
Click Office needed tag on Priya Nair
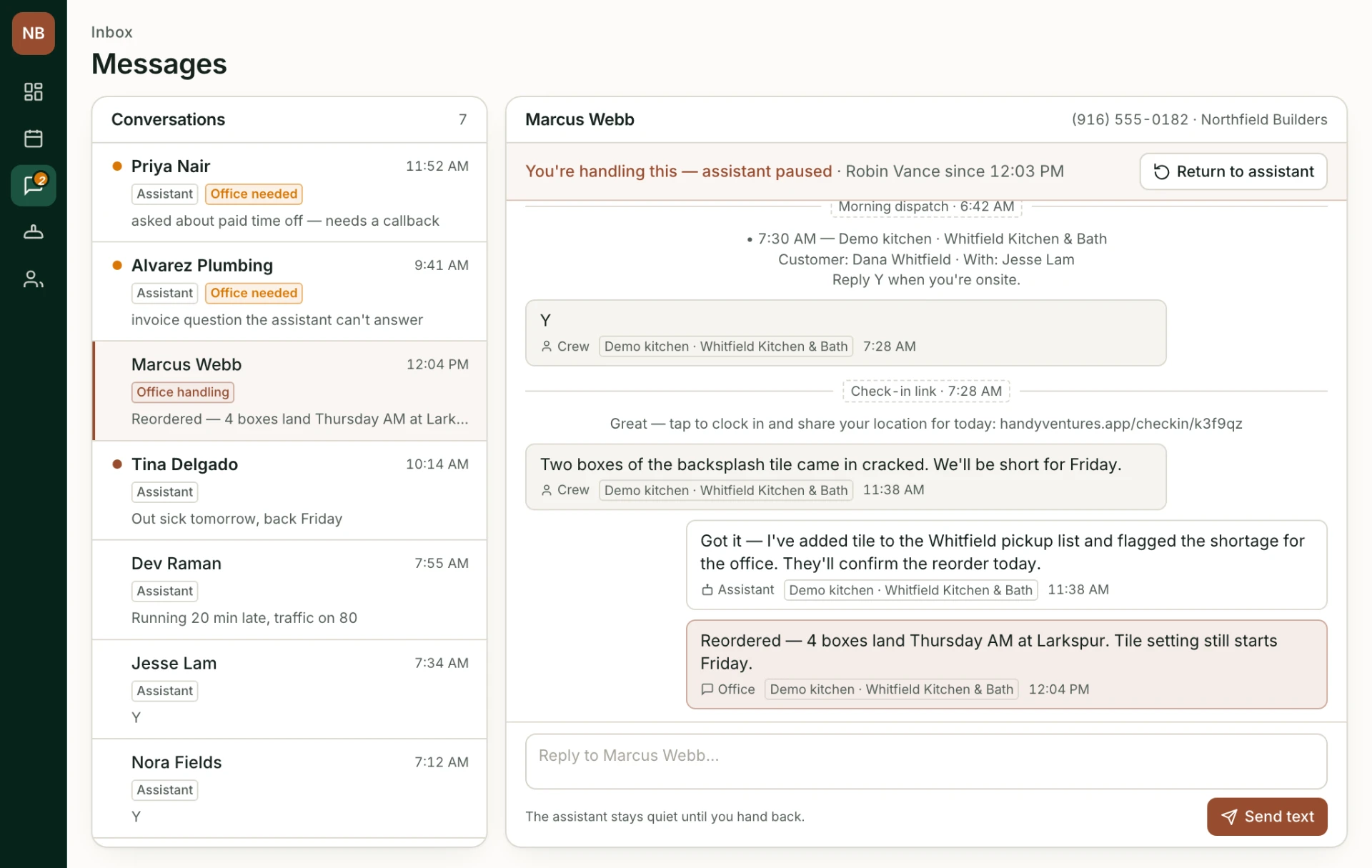click(x=254, y=194)
